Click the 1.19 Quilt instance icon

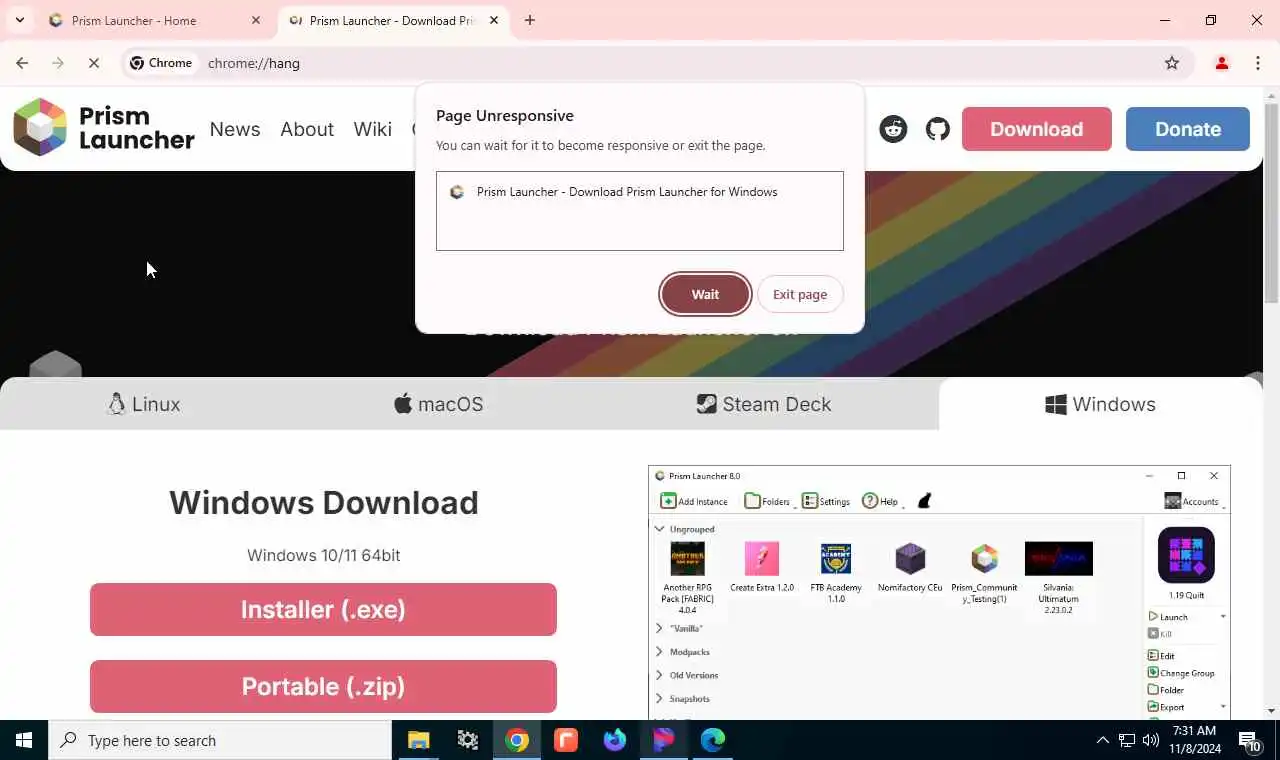pos(1186,555)
